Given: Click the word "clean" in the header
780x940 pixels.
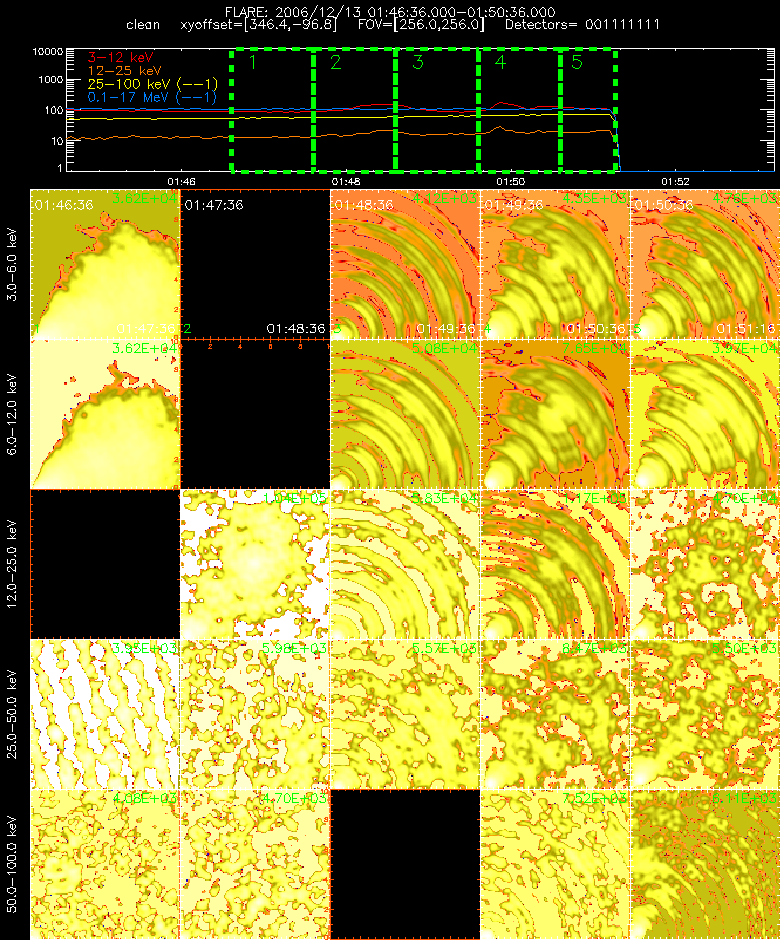Looking at the screenshot, I should point(143,25).
